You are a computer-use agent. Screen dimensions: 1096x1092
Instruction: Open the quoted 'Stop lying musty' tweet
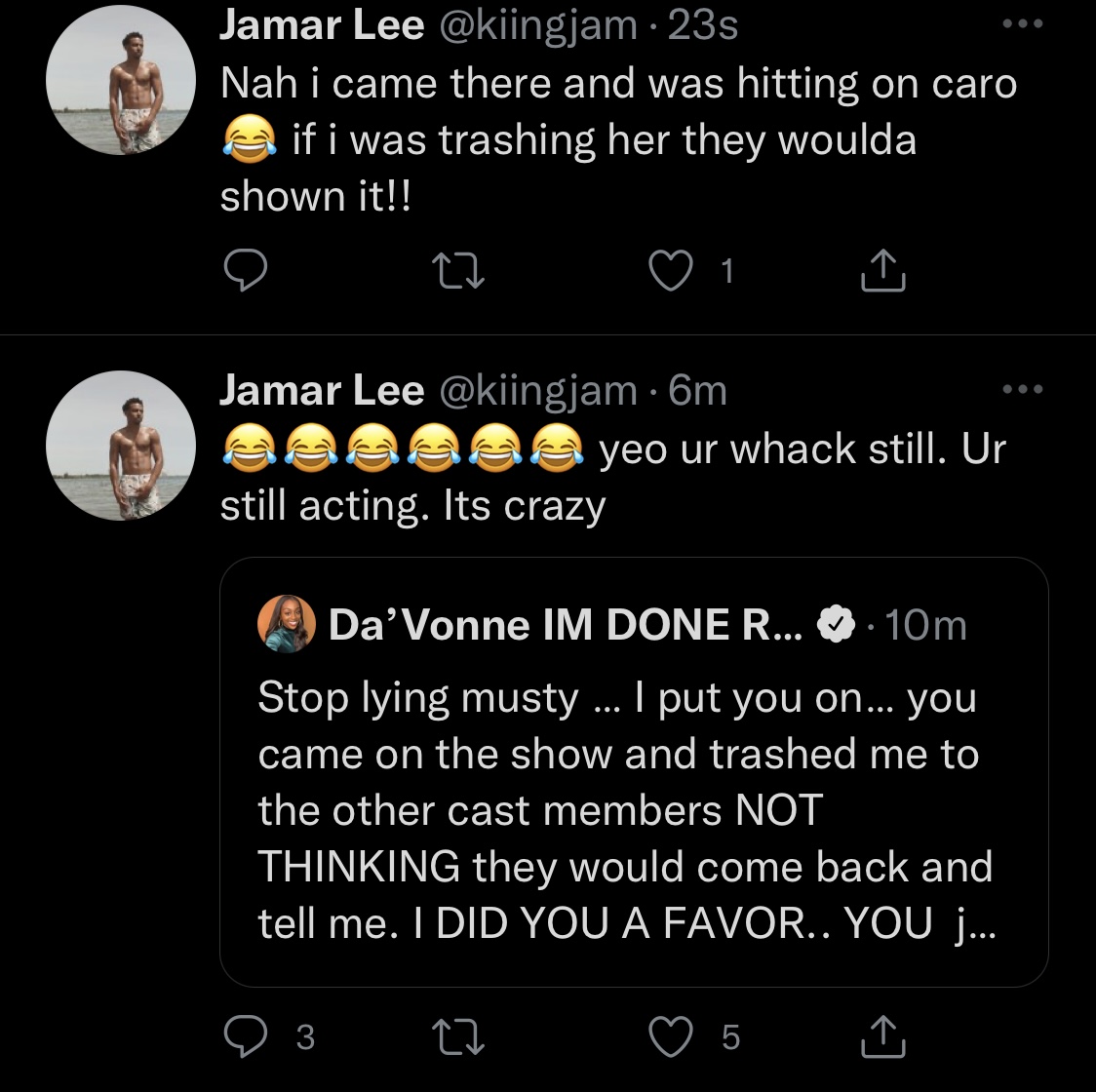(x=634, y=772)
